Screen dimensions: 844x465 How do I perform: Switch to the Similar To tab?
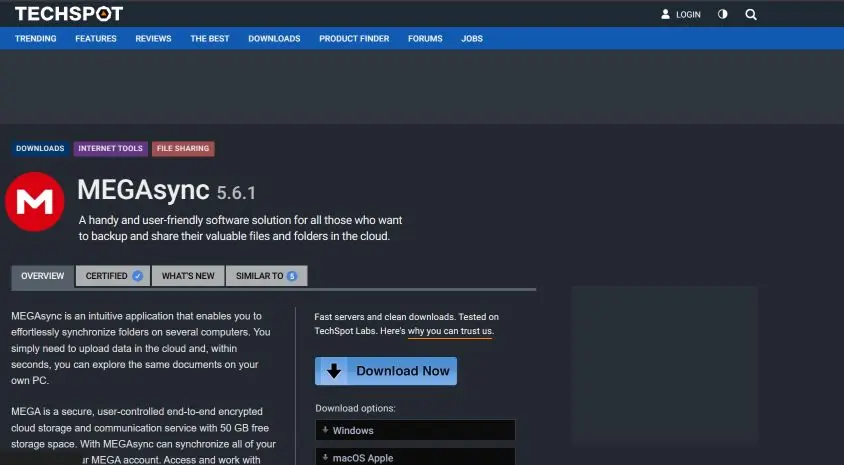click(x=266, y=276)
